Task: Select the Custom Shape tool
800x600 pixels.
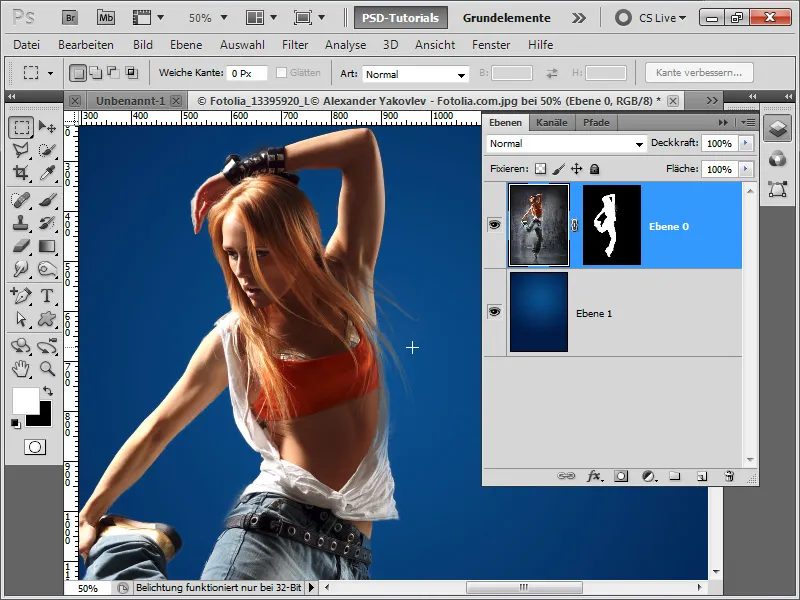Action: pyautogui.click(x=47, y=319)
